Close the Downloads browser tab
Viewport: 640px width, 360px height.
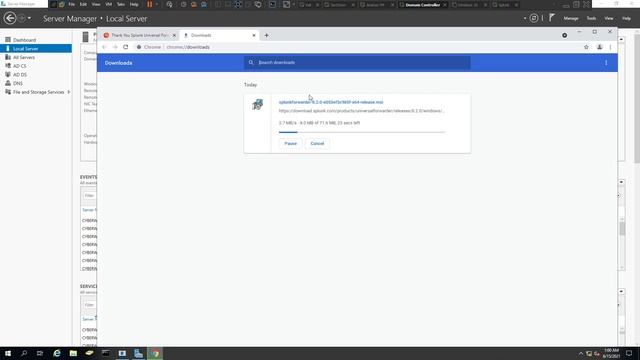(x=254, y=36)
